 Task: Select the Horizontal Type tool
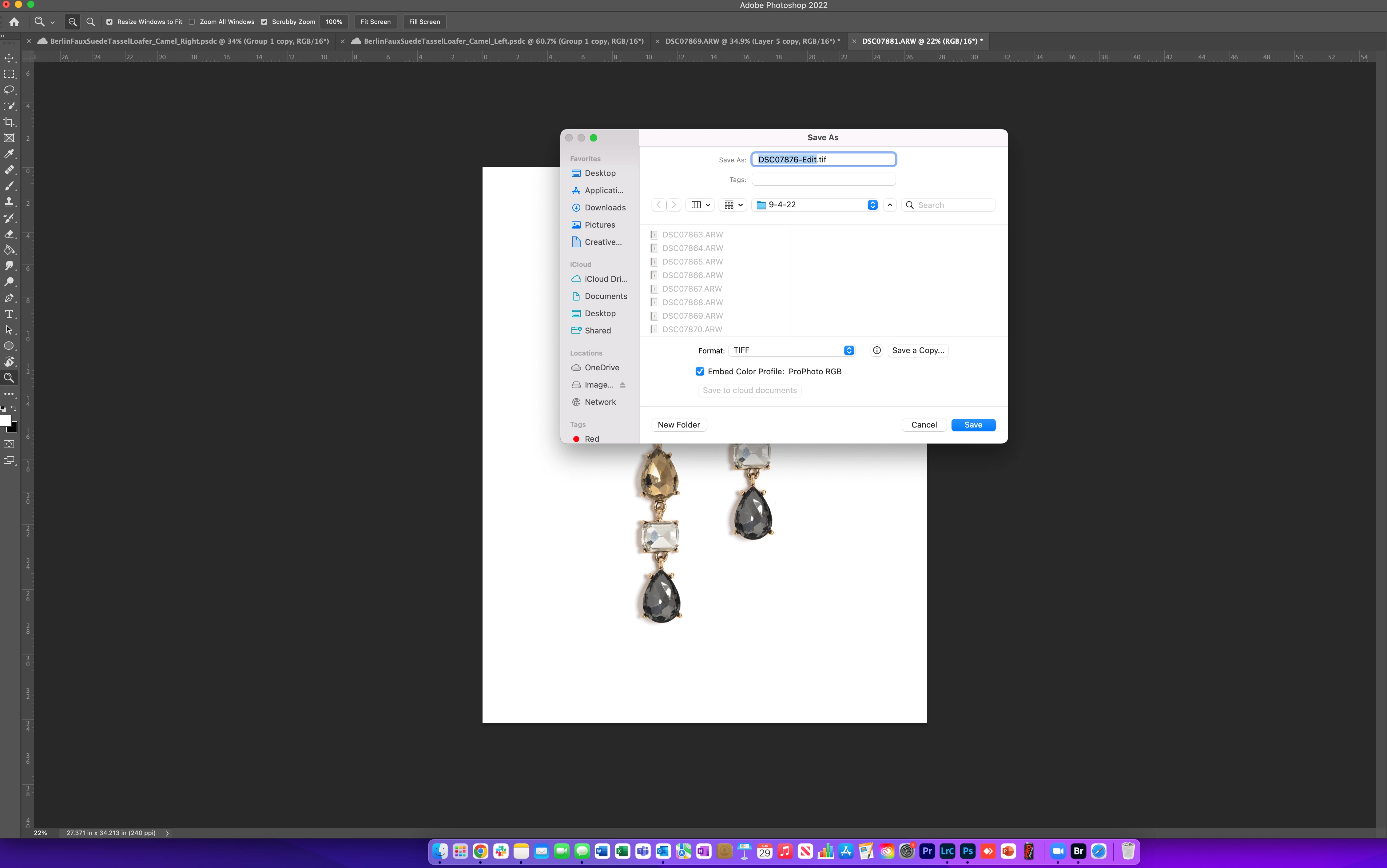[x=9, y=314]
